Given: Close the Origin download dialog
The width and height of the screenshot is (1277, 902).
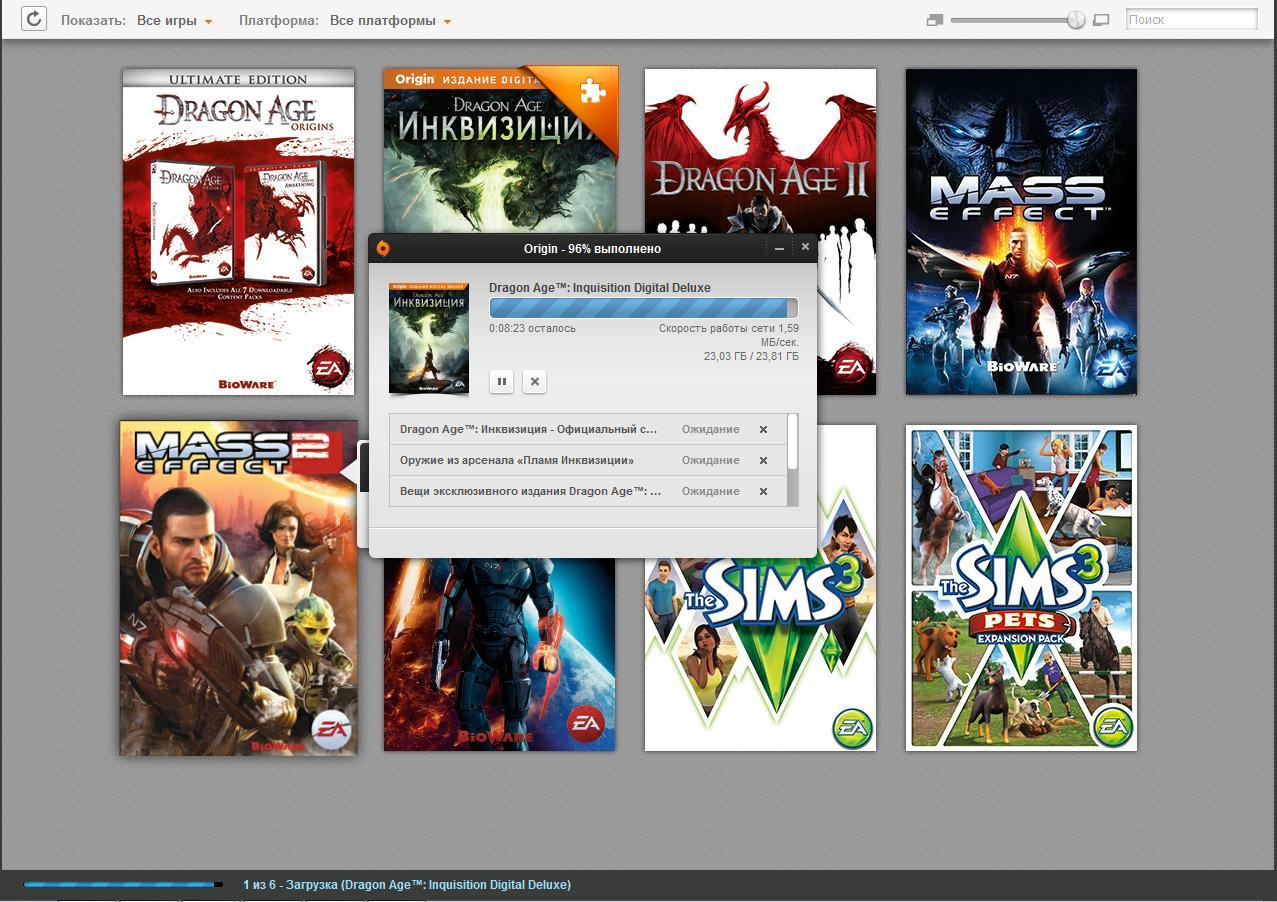Looking at the screenshot, I should click(805, 247).
